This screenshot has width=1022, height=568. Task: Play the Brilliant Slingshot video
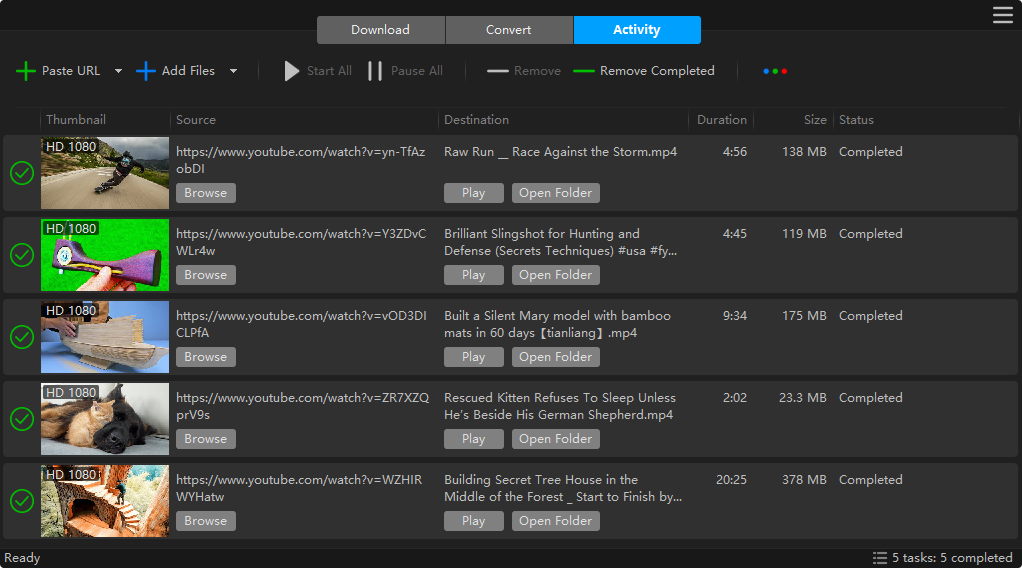474,275
